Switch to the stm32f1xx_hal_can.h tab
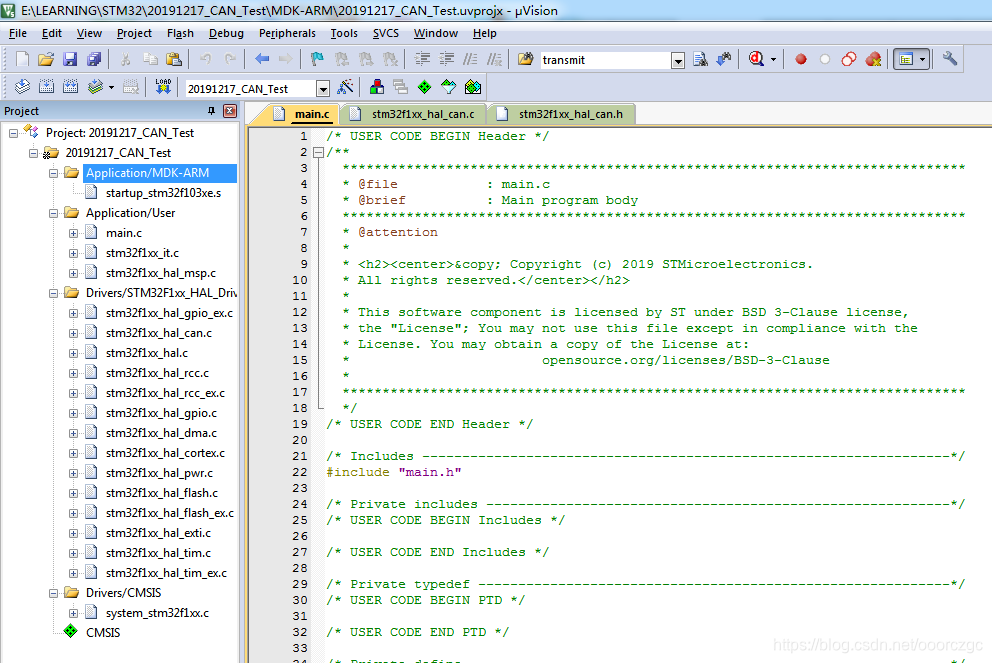Screen dimensions: 992x663 coord(564,114)
